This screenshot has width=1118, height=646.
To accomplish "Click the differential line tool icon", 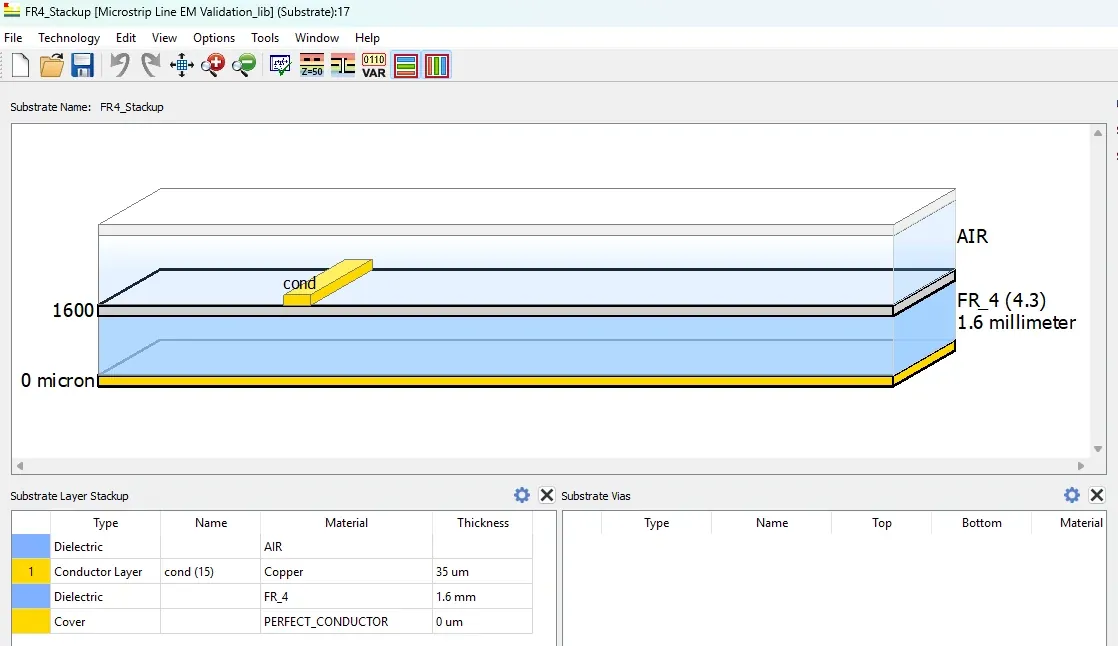I will pos(343,66).
